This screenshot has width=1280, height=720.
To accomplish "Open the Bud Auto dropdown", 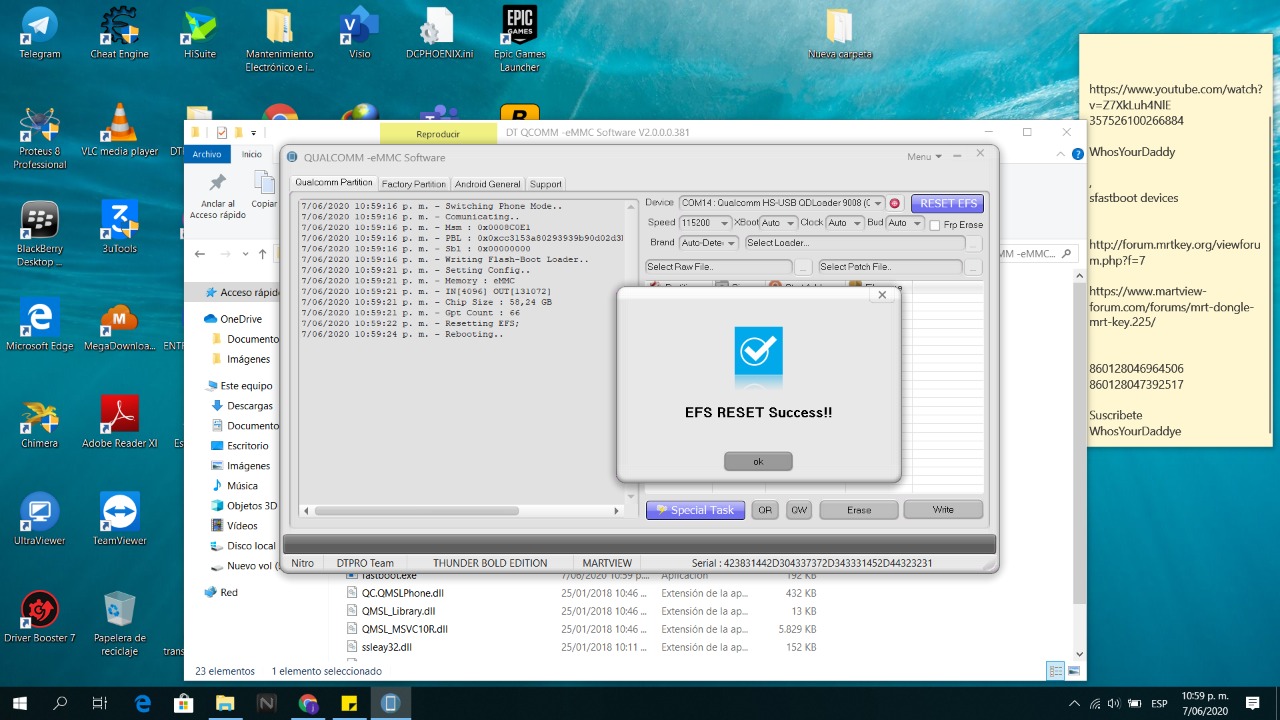I will tap(904, 223).
